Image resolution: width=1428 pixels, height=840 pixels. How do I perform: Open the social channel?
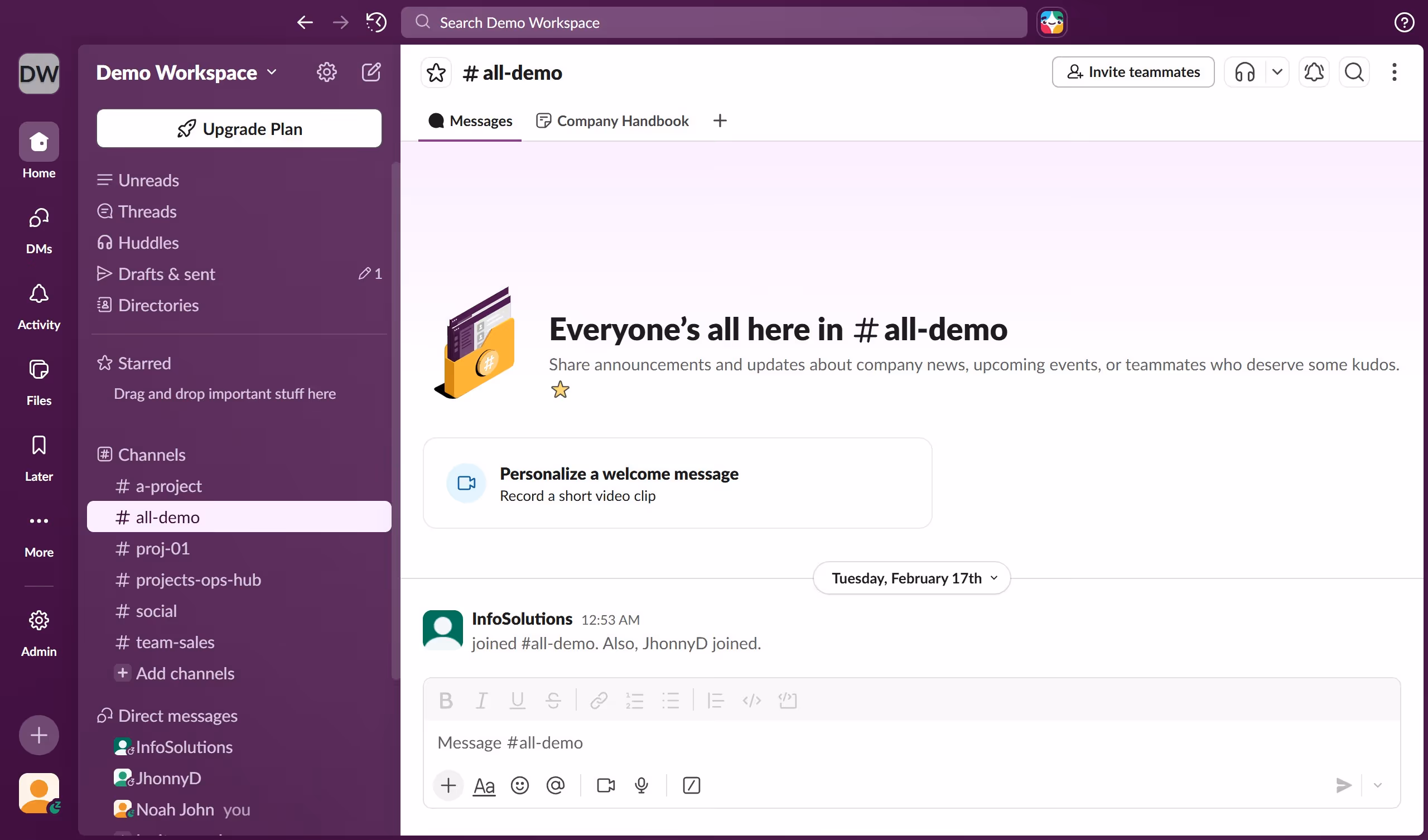pyautogui.click(x=239, y=610)
